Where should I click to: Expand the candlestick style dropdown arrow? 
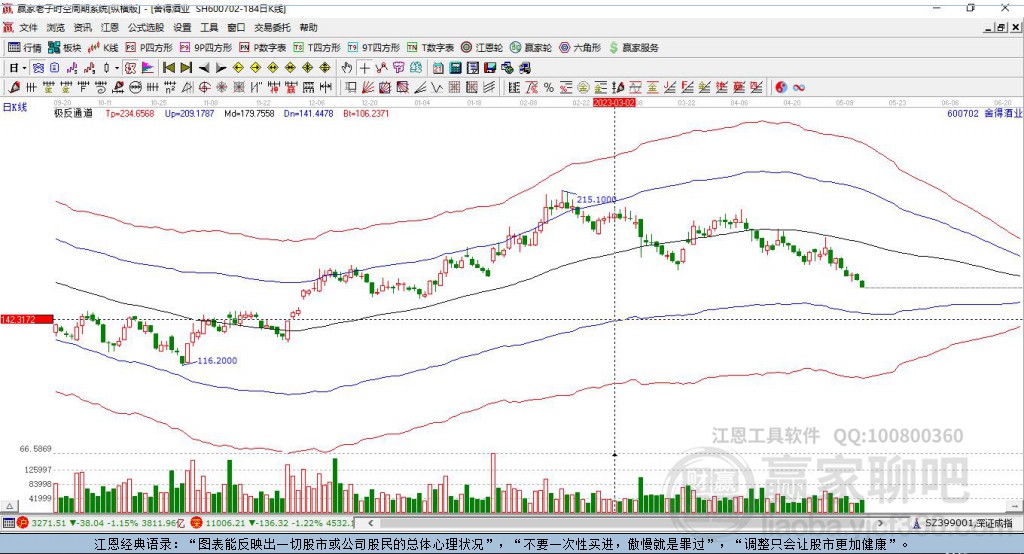117,68
